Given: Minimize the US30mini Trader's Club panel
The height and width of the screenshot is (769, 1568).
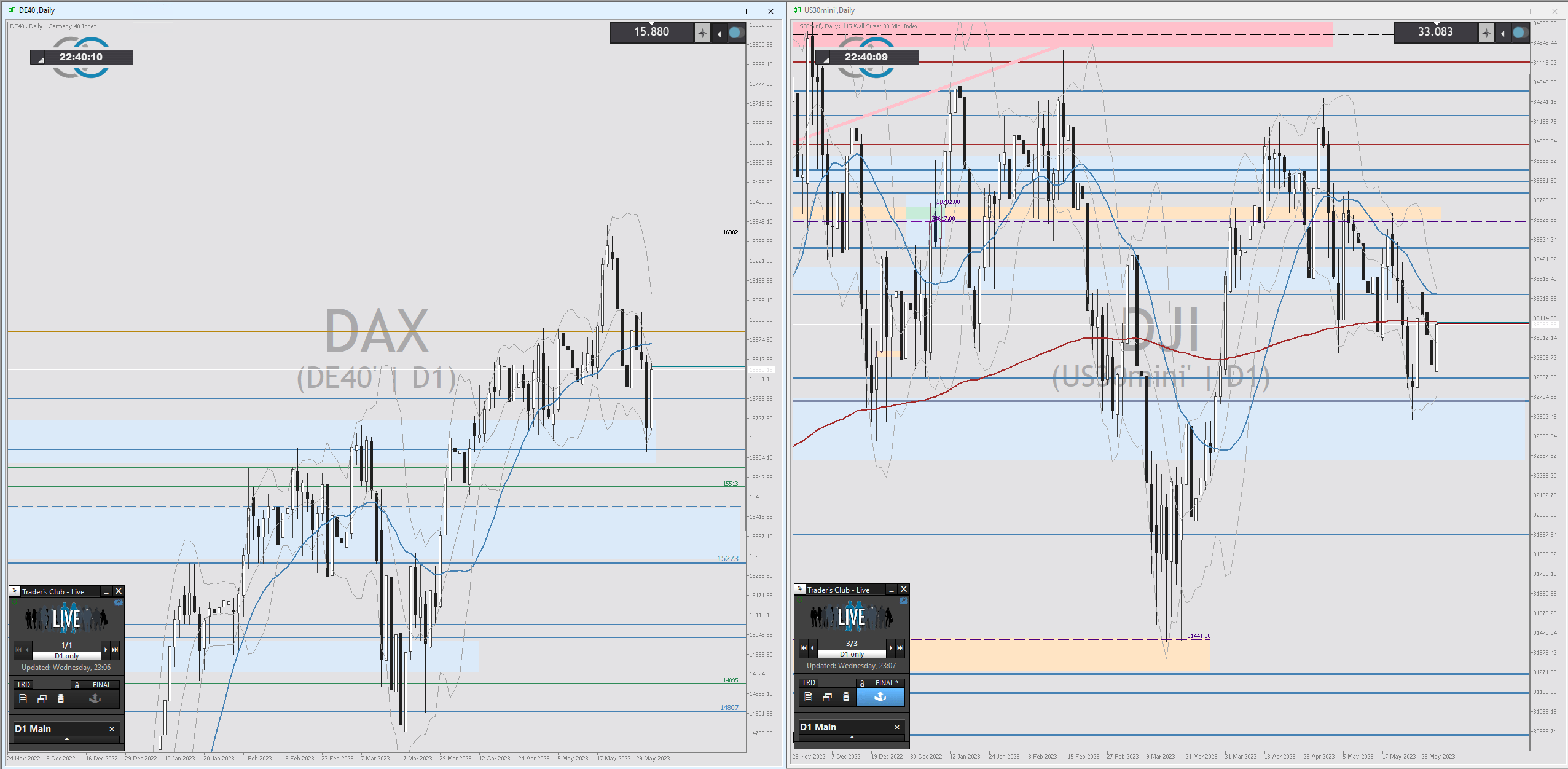Looking at the screenshot, I should (x=892, y=590).
